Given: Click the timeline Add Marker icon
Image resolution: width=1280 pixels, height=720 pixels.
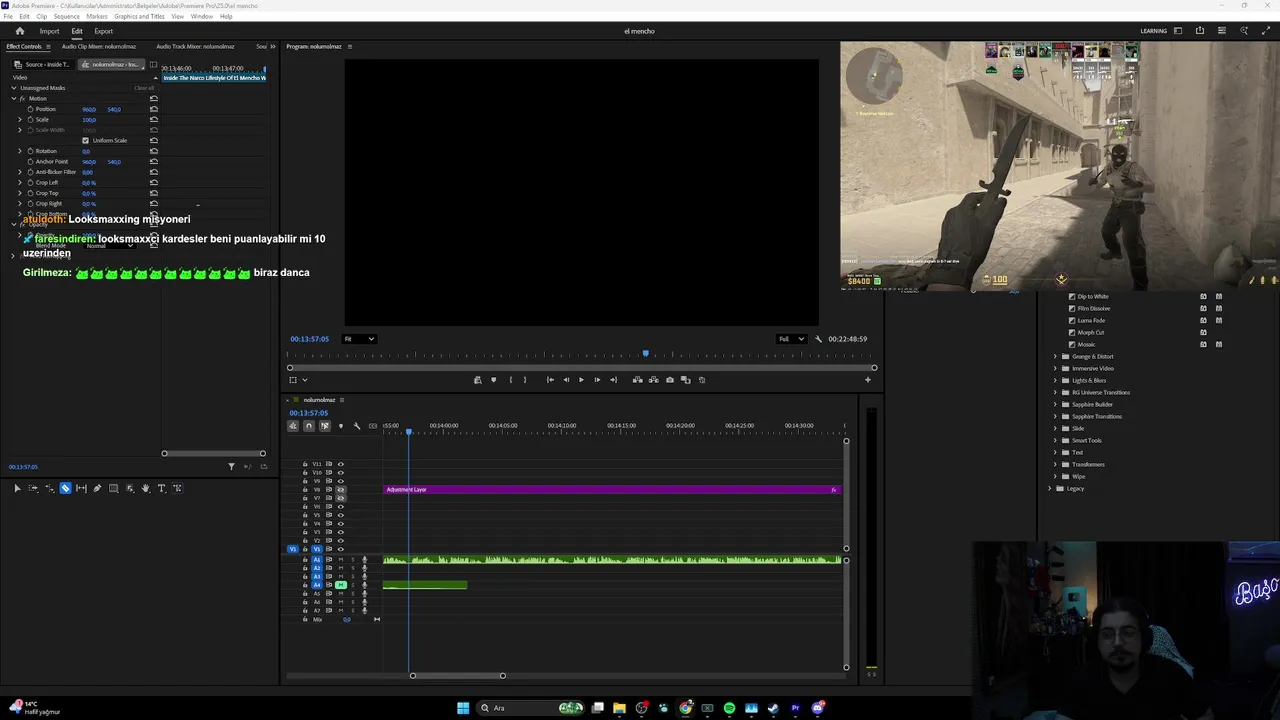Looking at the screenshot, I should pyautogui.click(x=340, y=426).
